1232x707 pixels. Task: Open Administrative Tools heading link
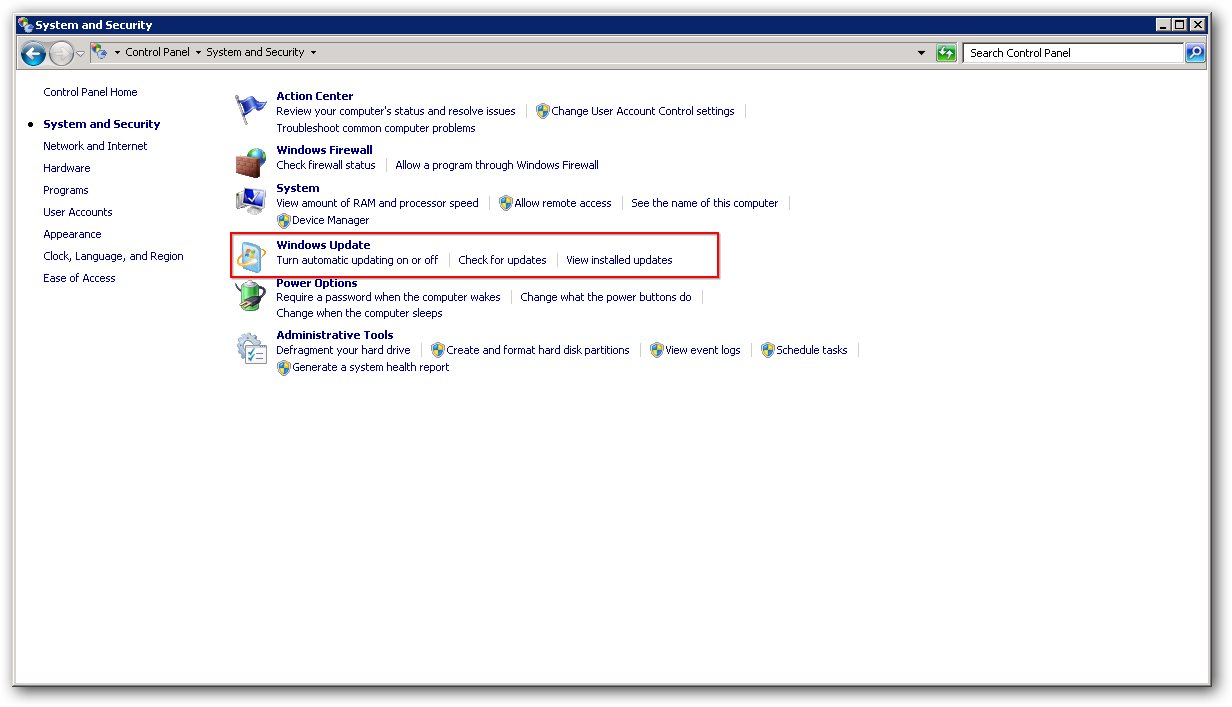(334, 335)
